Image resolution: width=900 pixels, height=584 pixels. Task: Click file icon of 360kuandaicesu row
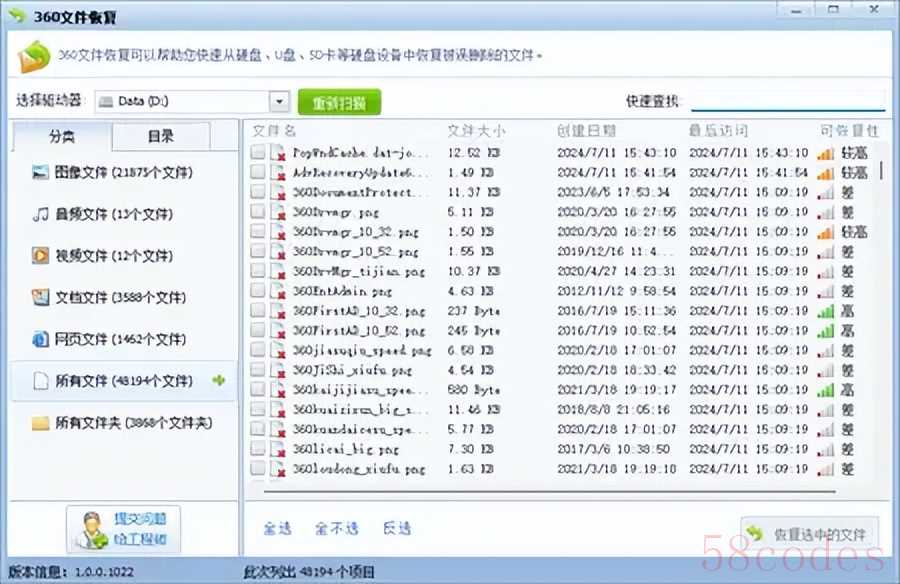[x=278, y=429]
